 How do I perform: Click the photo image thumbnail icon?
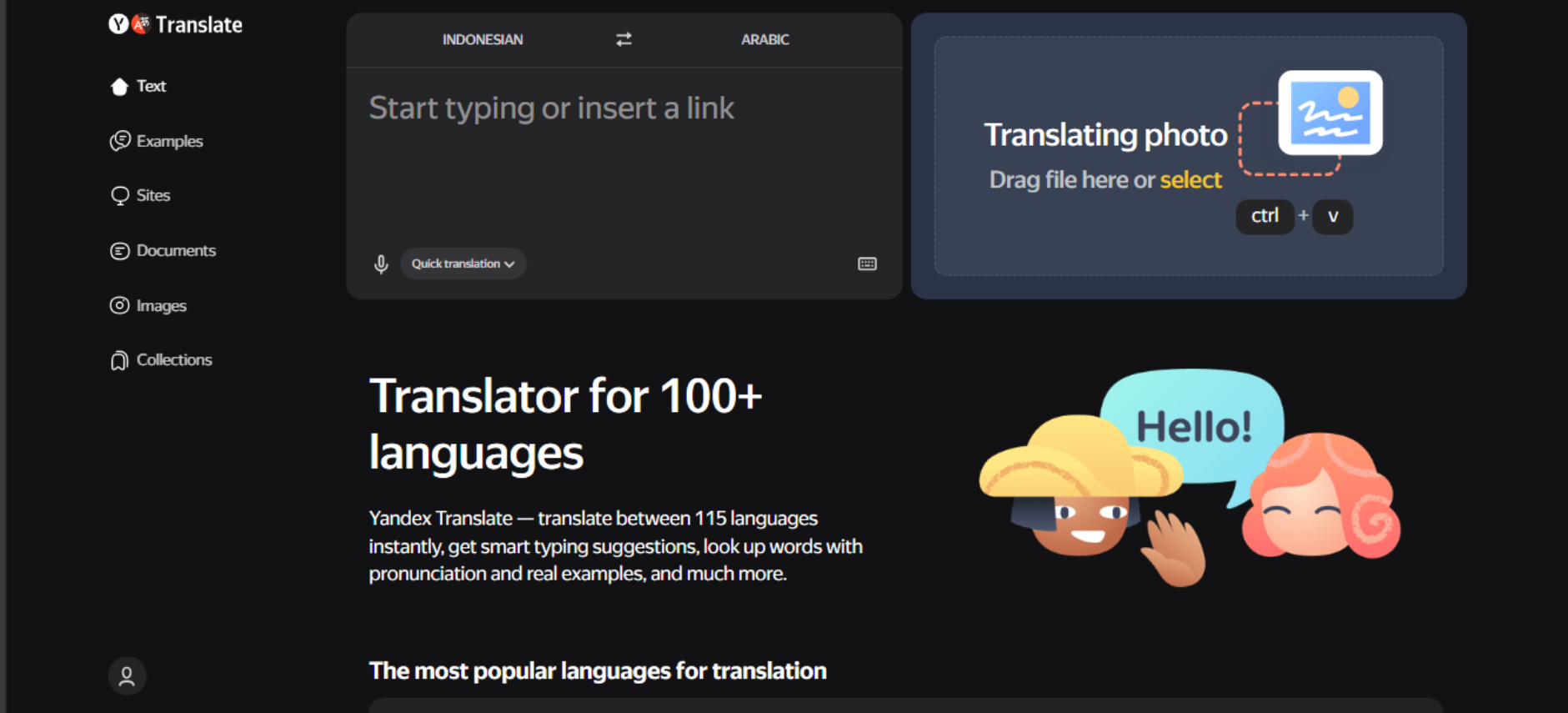click(1330, 113)
